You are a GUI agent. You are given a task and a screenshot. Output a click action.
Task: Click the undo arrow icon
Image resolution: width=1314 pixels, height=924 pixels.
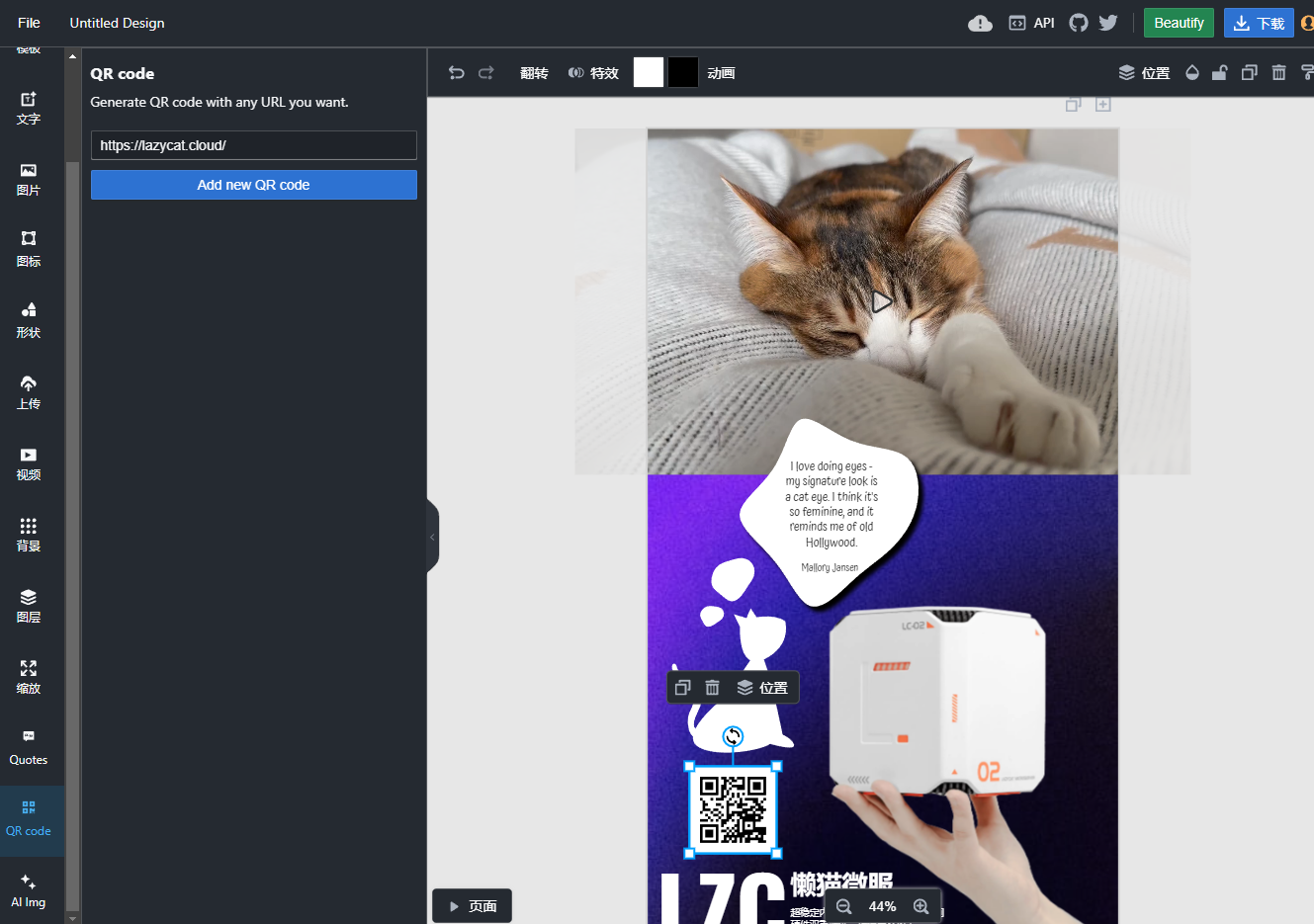click(456, 73)
